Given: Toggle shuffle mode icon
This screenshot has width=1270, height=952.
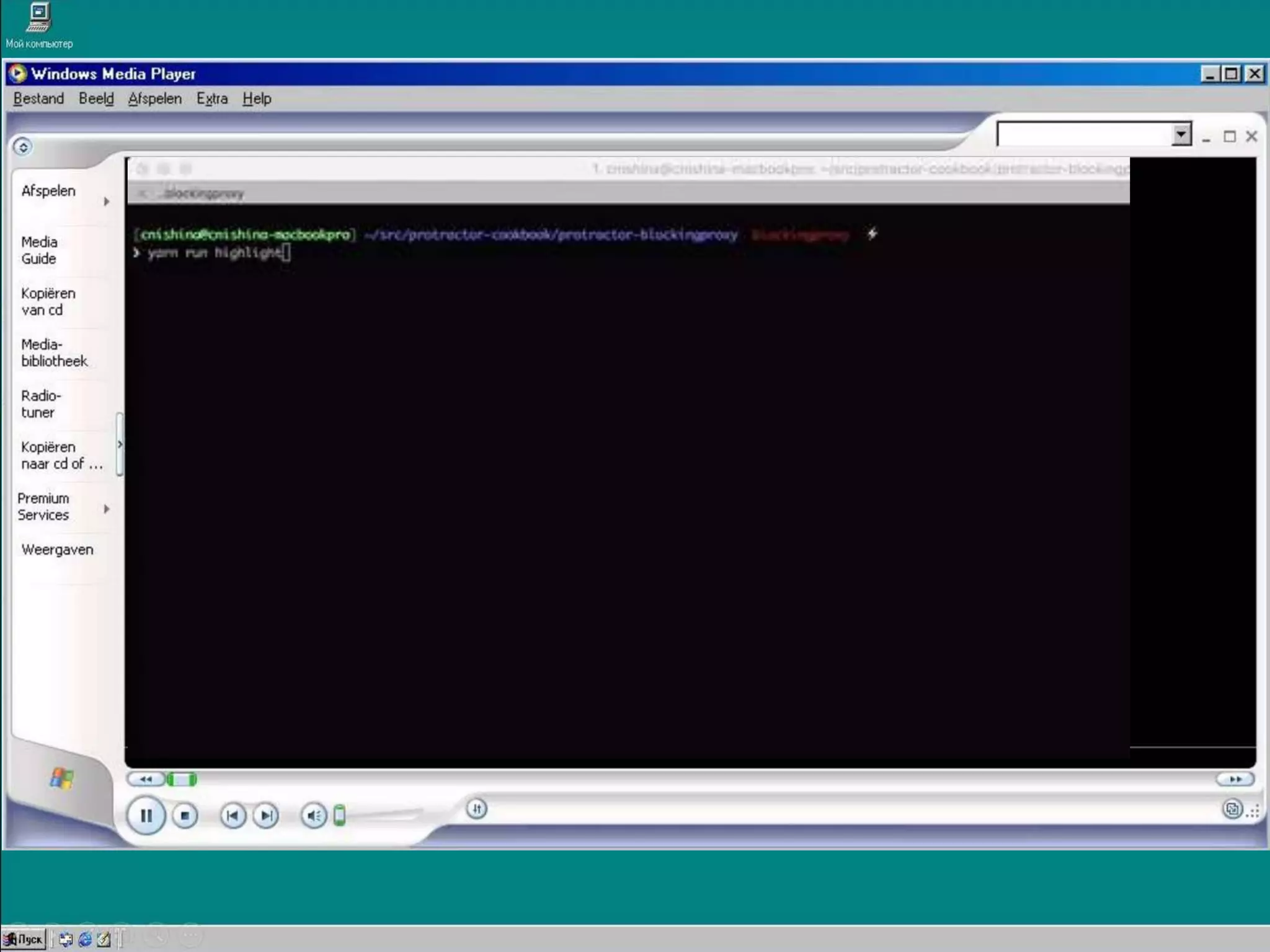Looking at the screenshot, I should coord(476,809).
